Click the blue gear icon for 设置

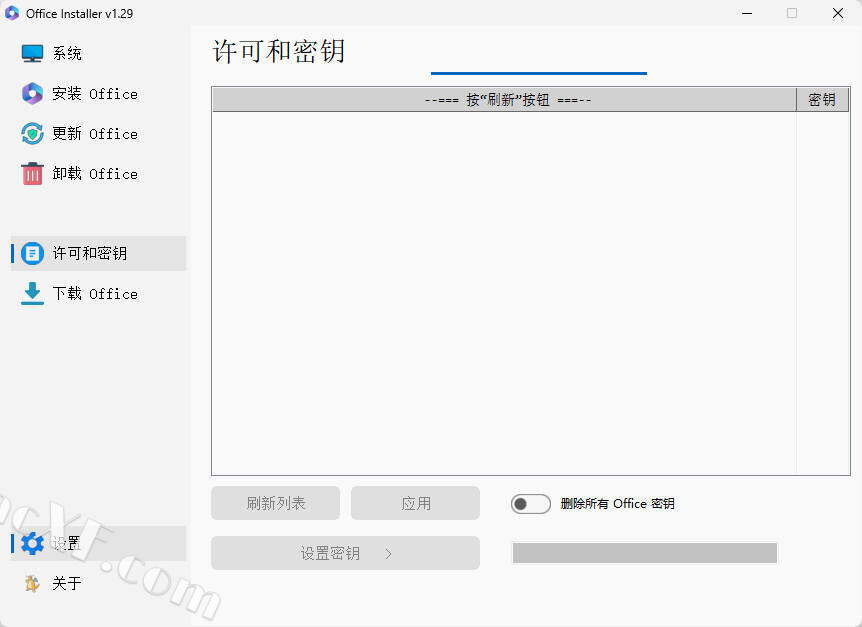tap(32, 543)
